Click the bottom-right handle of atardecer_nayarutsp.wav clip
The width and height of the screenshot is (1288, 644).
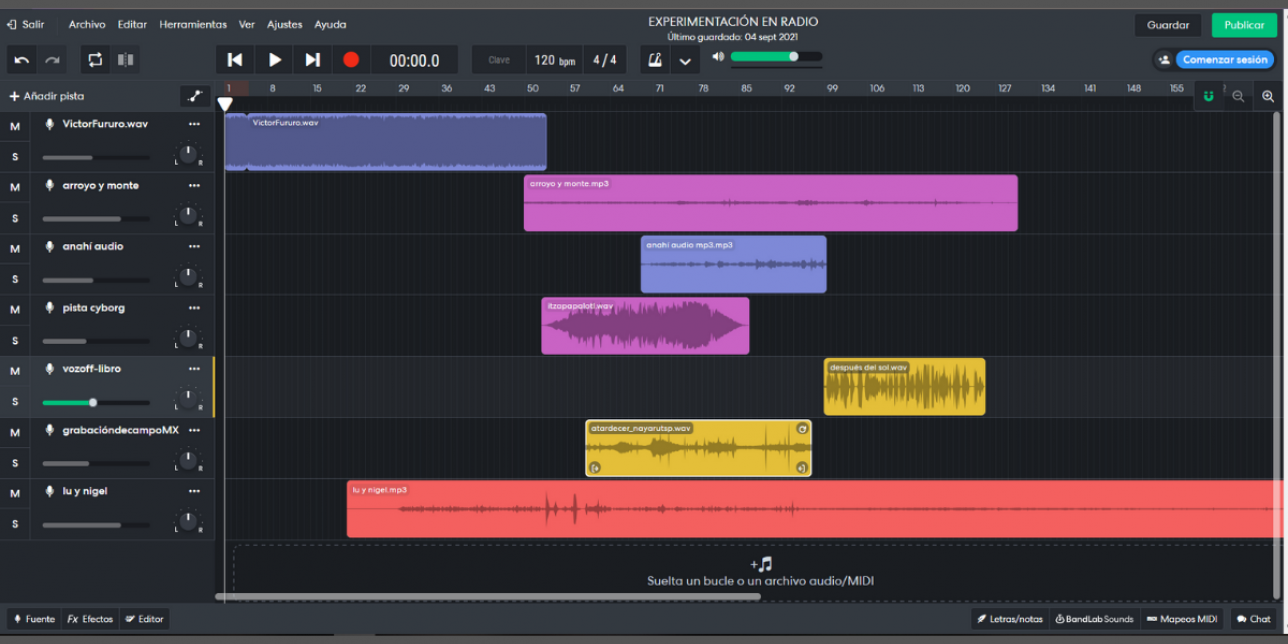(x=802, y=467)
